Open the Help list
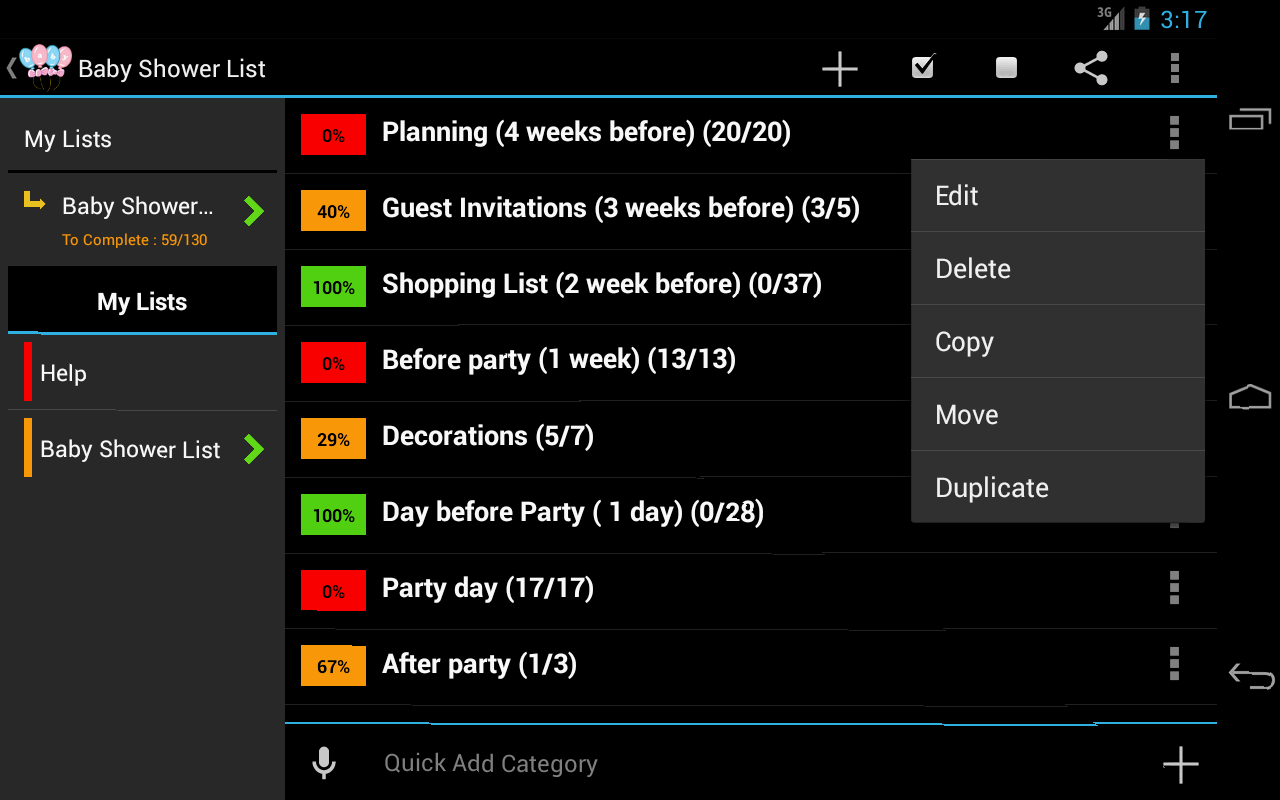Viewport: 1280px width, 800px height. pyautogui.click(x=140, y=374)
